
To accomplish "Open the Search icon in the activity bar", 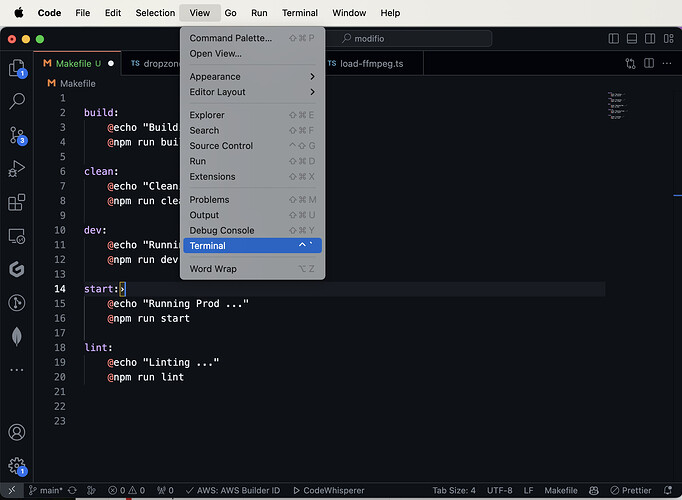I will [x=17, y=101].
